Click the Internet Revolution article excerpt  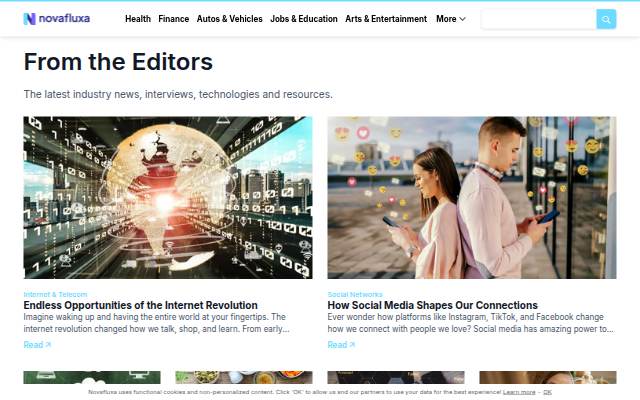[x=157, y=323]
